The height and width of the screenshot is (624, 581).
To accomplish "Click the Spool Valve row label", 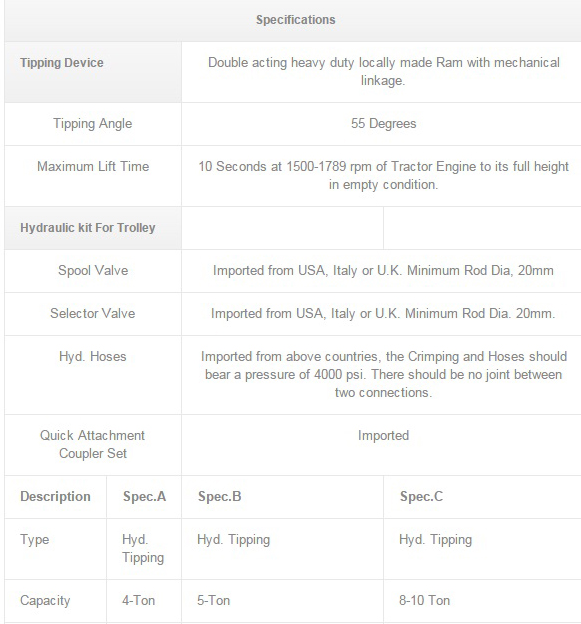I will coord(93,271).
